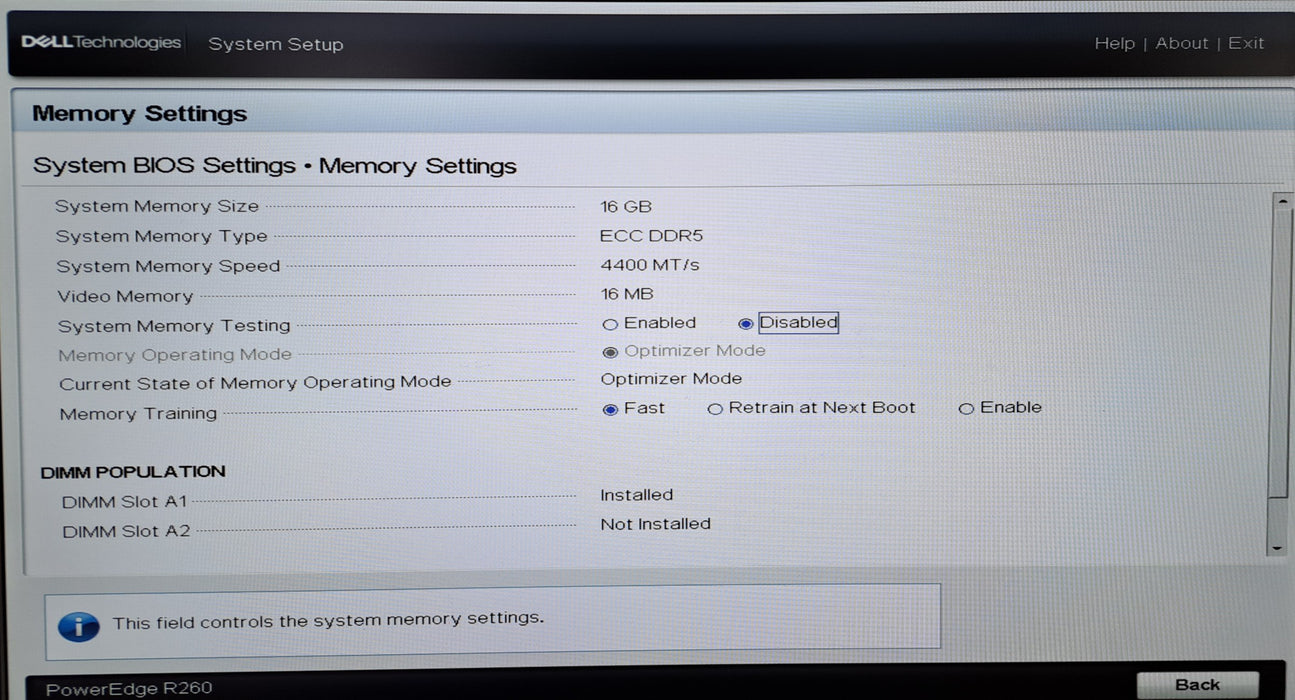
Task: Click the ECC DDR5 value
Action: point(651,236)
